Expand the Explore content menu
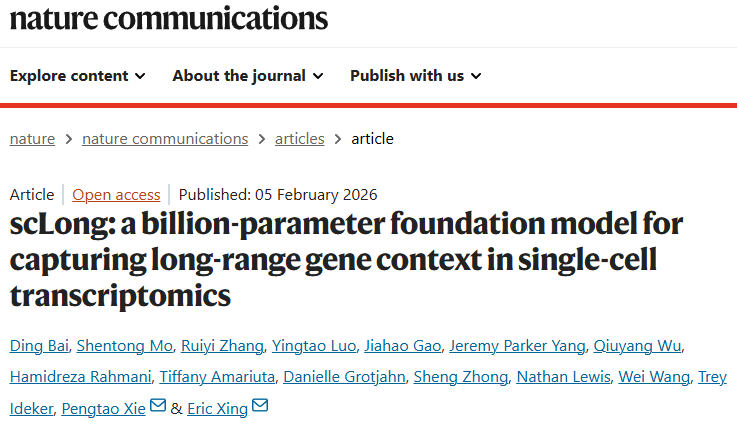 77,76
